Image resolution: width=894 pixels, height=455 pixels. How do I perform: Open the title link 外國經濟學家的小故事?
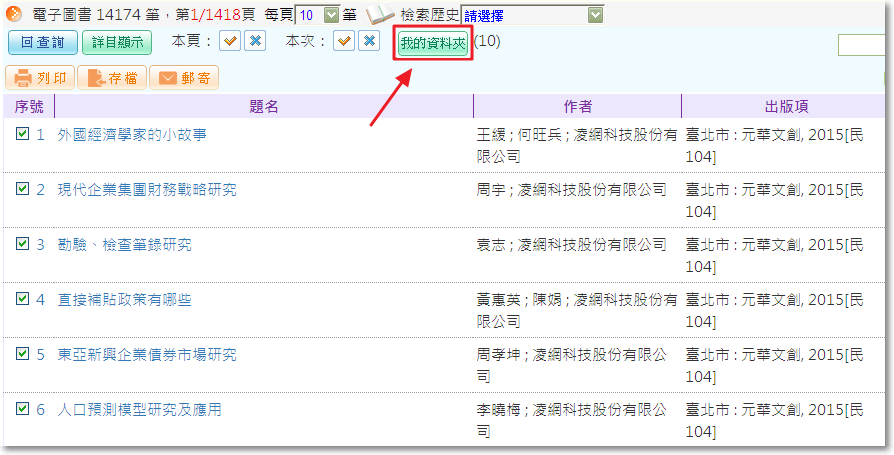click(x=132, y=134)
